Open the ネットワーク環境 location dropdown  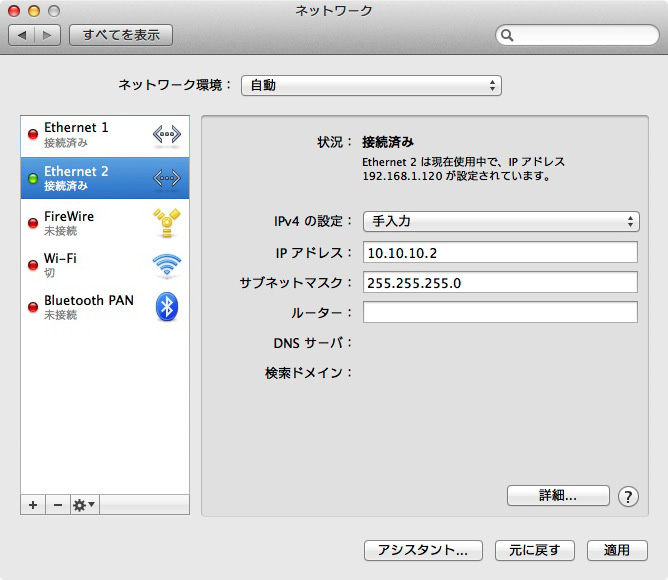[x=371, y=86]
